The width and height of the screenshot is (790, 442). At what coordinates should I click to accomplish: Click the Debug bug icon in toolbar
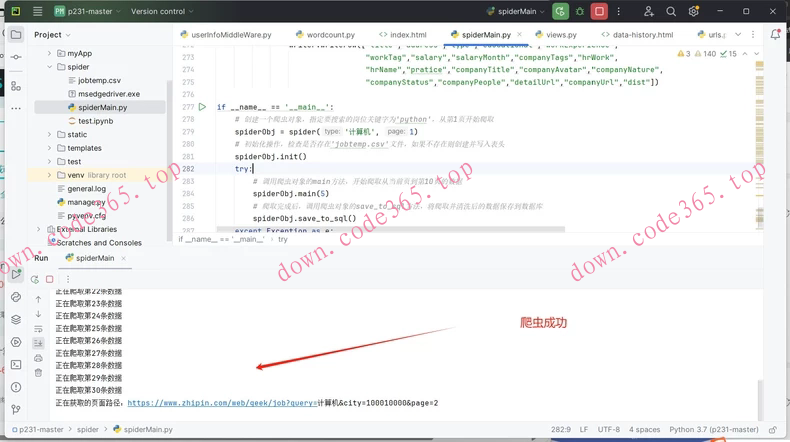tap(579, 12)
